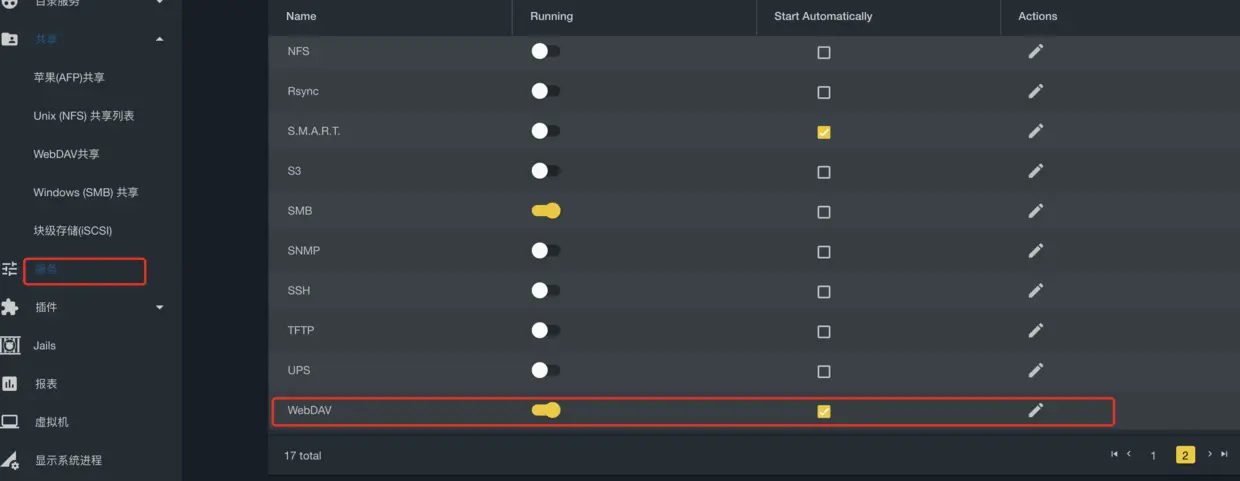Enable start automatically for Rsync

click(x=824, y=92)
